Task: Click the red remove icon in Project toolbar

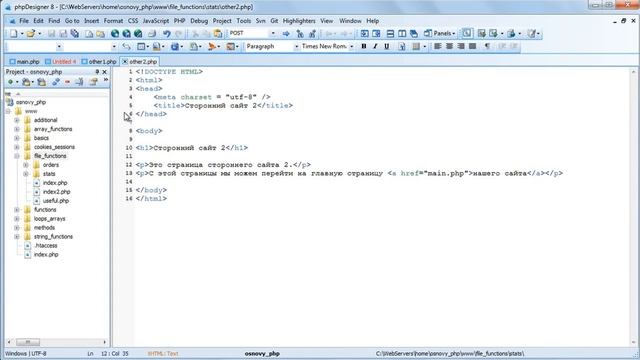Action: pyautogui.click(x=67, y=82)
